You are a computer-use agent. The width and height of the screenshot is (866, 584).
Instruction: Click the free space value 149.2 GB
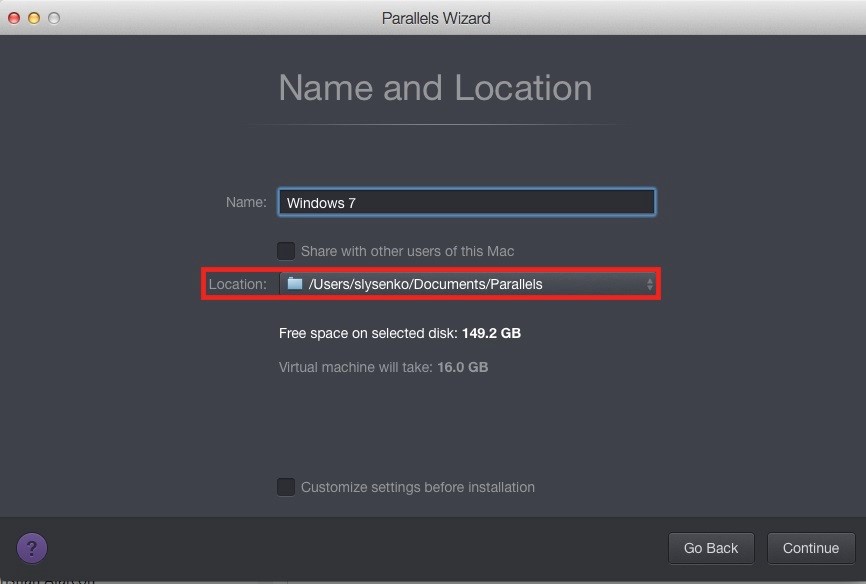(x=491, y=333)
